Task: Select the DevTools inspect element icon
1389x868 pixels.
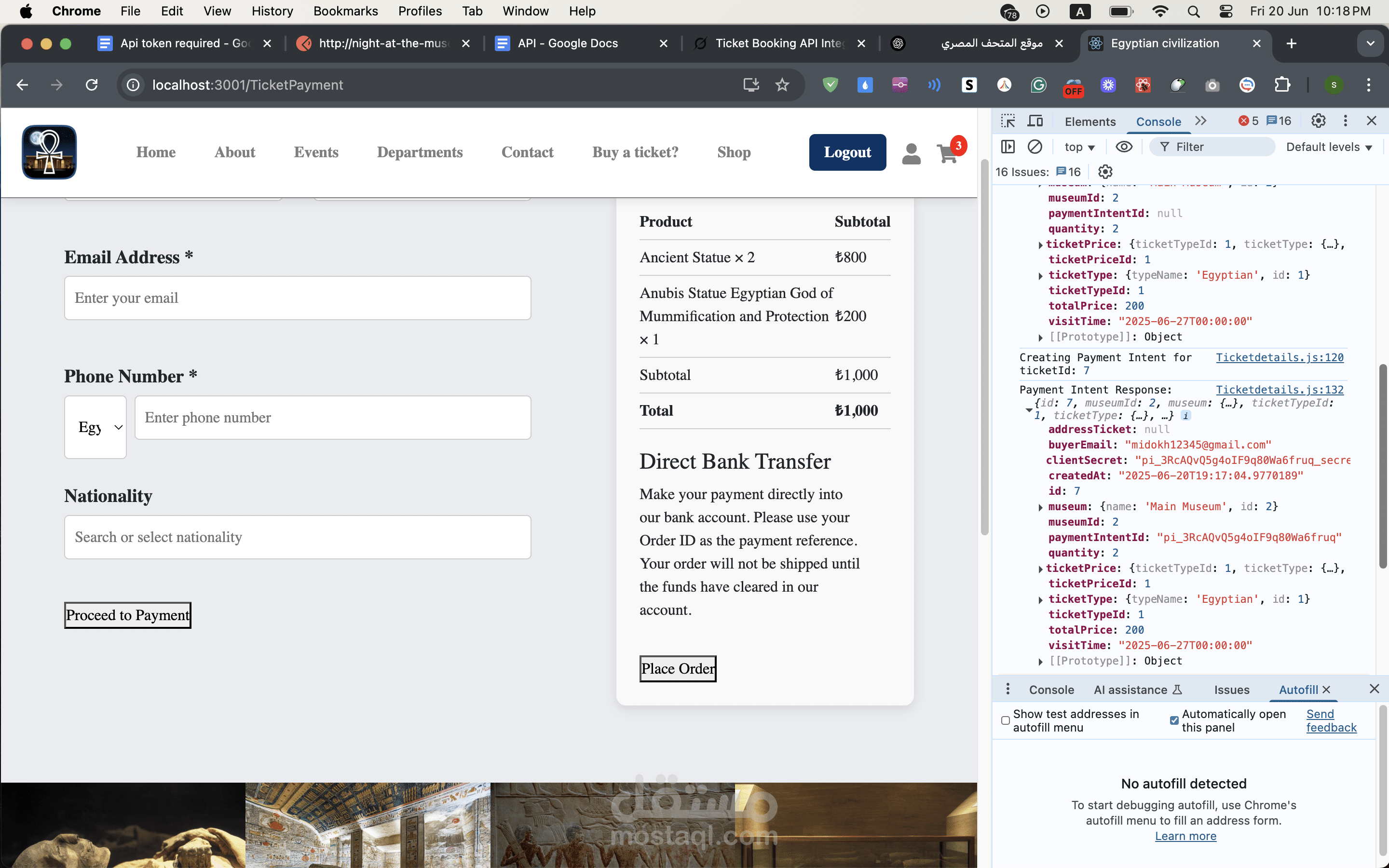Action: (1008, 121)
